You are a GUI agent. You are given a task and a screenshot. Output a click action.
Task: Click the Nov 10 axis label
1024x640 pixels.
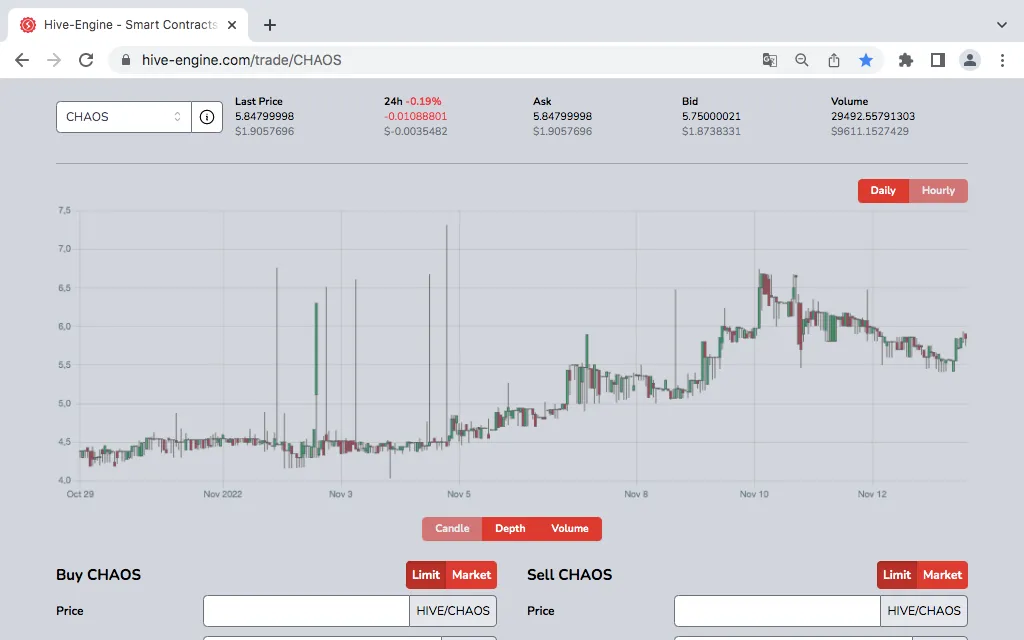[754, 494]
